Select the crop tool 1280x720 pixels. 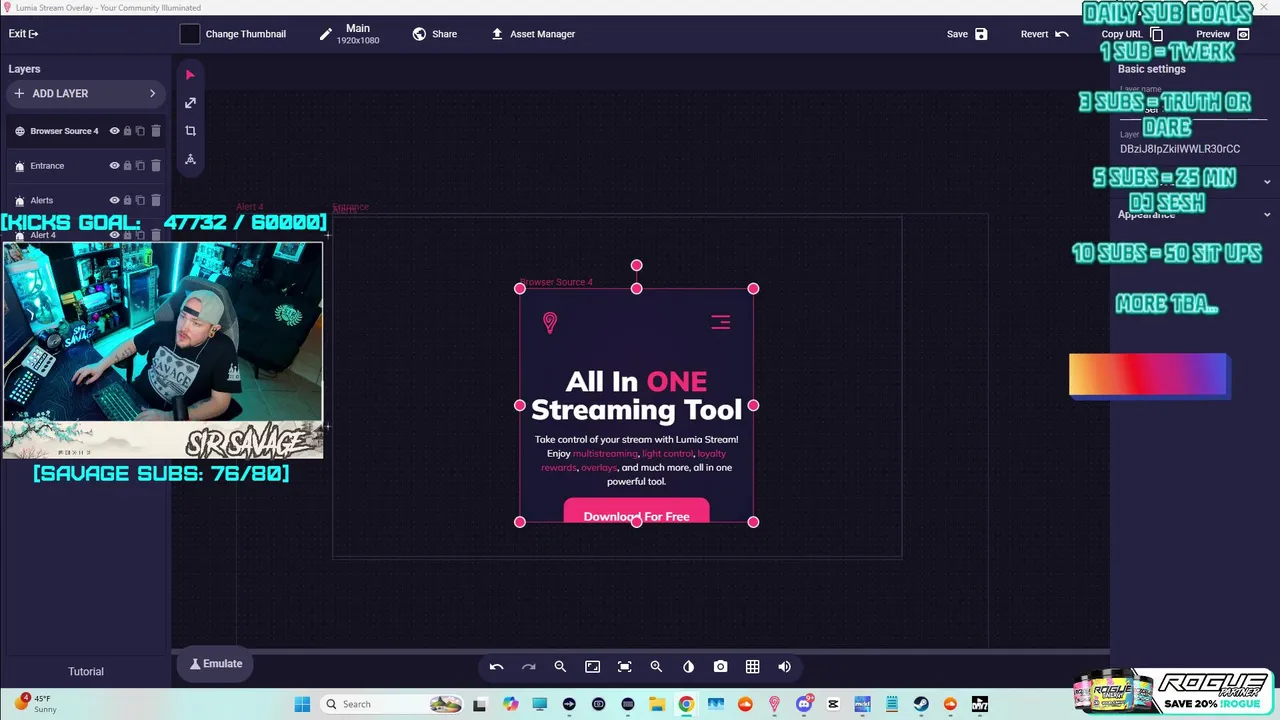[190, 131]
